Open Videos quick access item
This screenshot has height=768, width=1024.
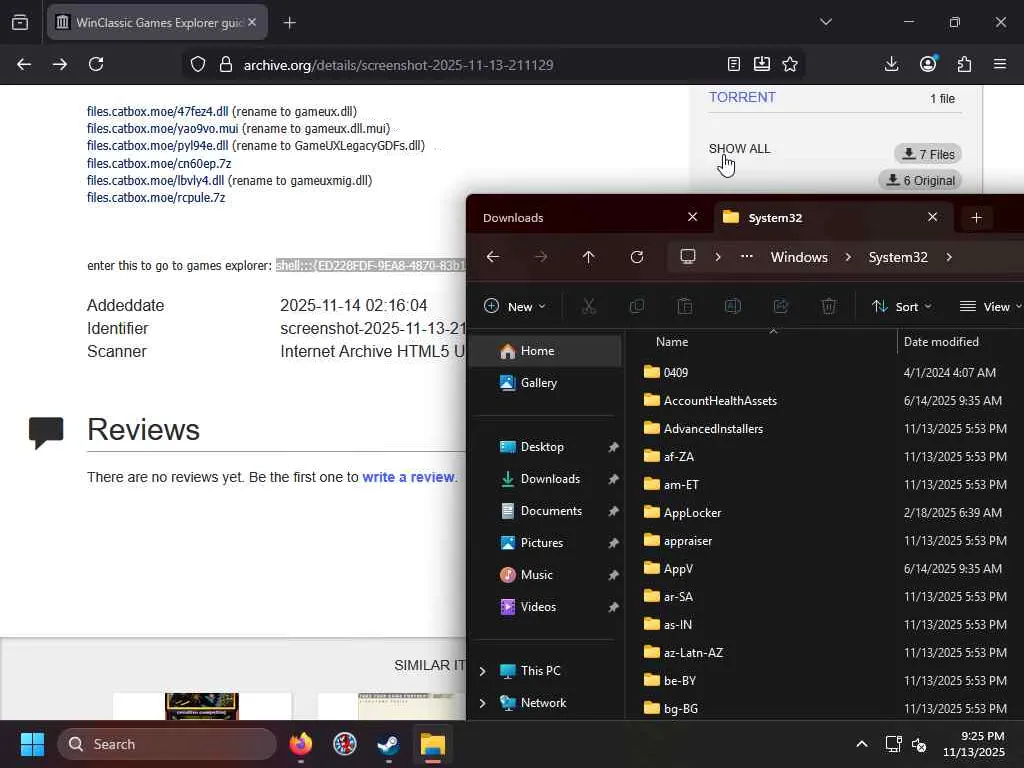point(547,607)
